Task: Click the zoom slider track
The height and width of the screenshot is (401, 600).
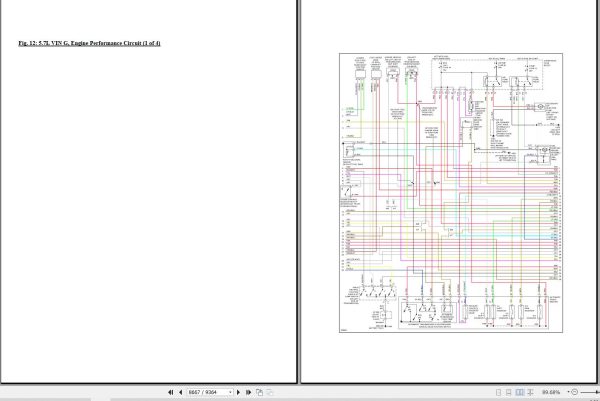Action: [590, 392]
